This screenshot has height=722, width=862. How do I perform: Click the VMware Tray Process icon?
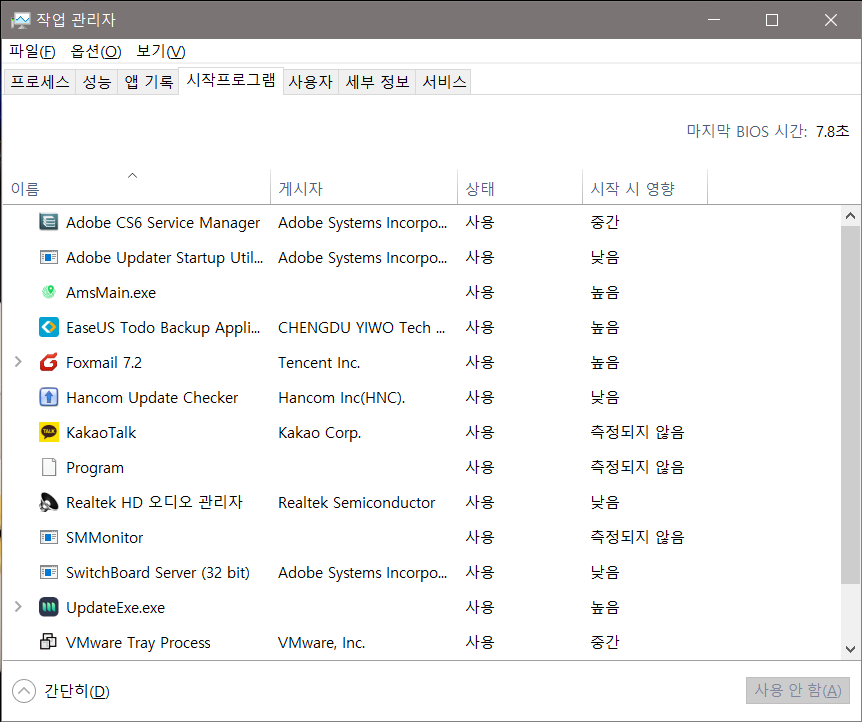pos(48,642)
